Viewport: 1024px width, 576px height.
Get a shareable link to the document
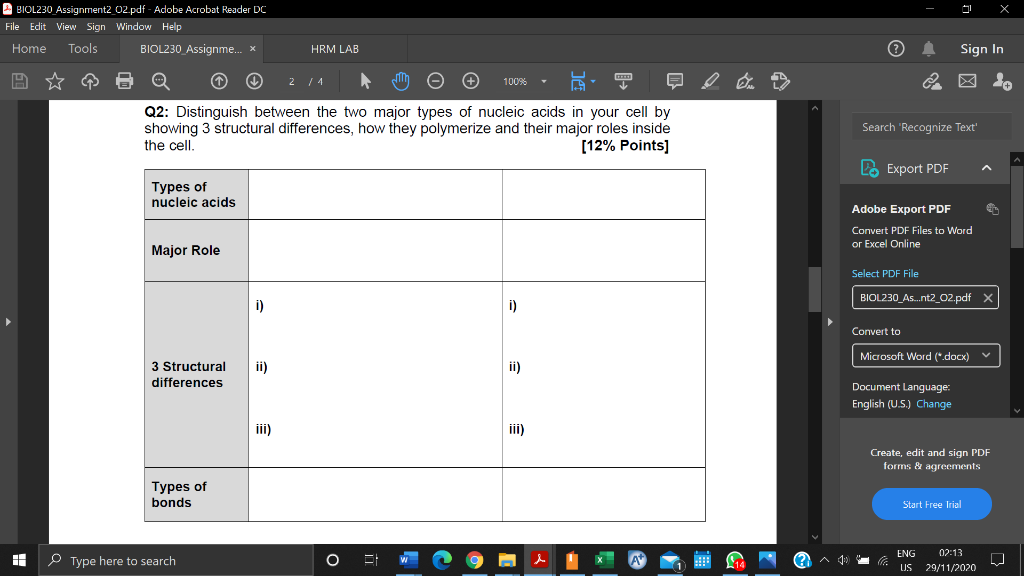(x=932, y=81)
